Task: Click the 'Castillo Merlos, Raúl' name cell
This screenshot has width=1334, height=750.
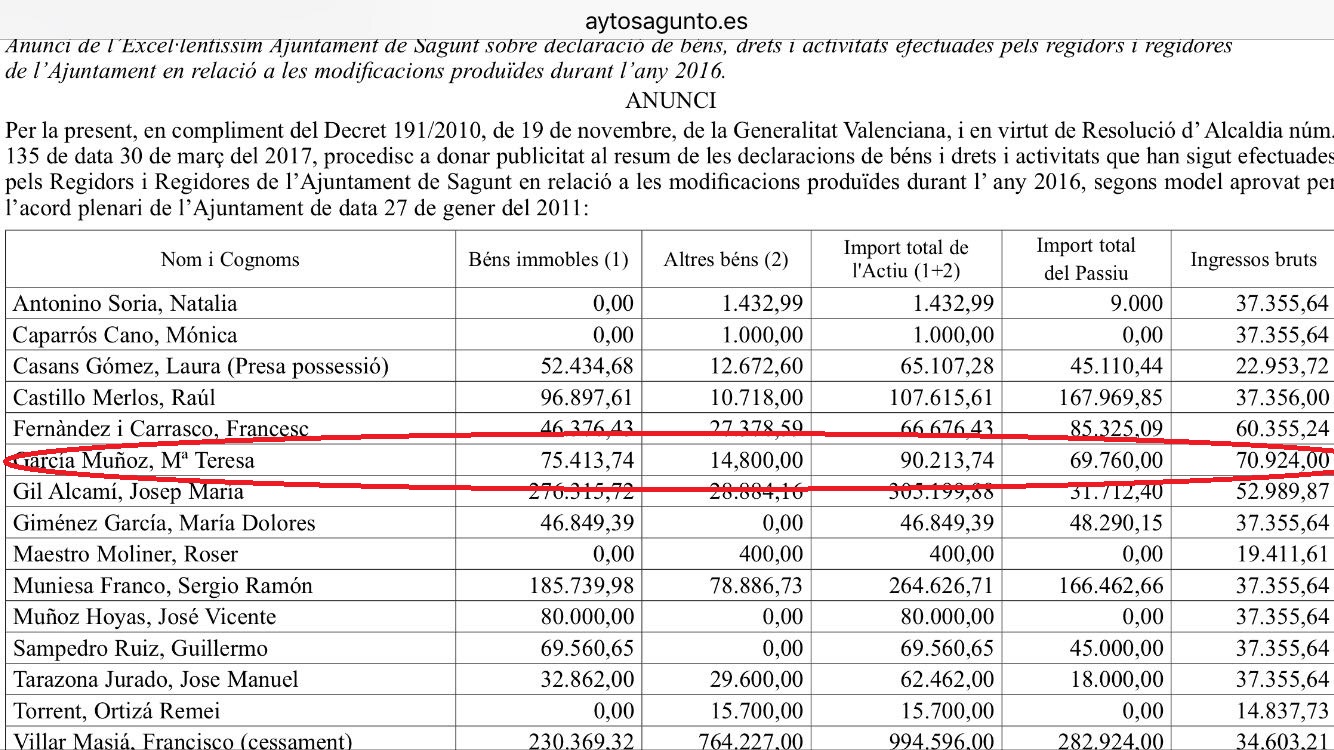Action: tap(115, 398)
